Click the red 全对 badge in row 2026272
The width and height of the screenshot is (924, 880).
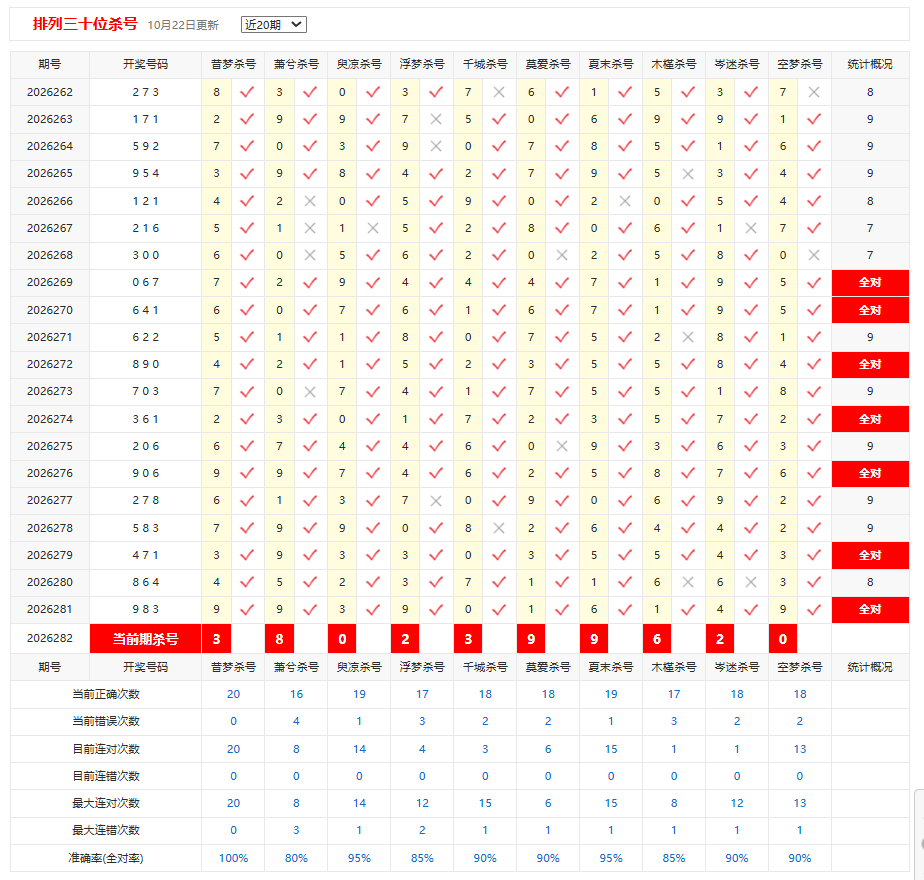click(870, 364)
